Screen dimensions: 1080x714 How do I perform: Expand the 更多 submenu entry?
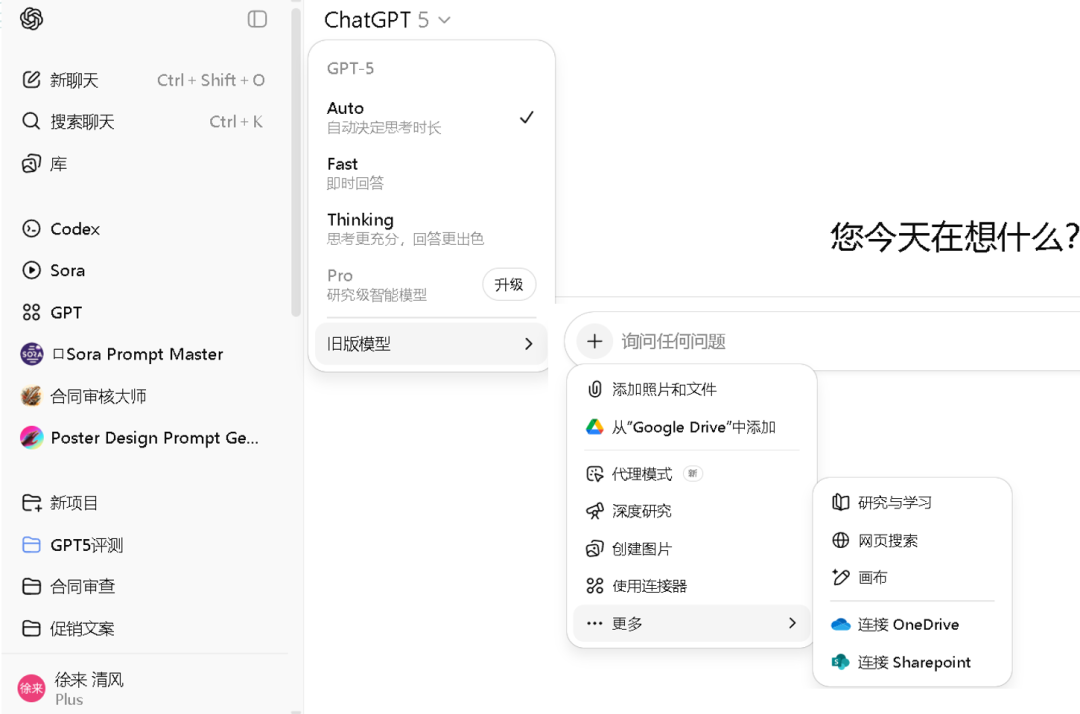point(691,623)
